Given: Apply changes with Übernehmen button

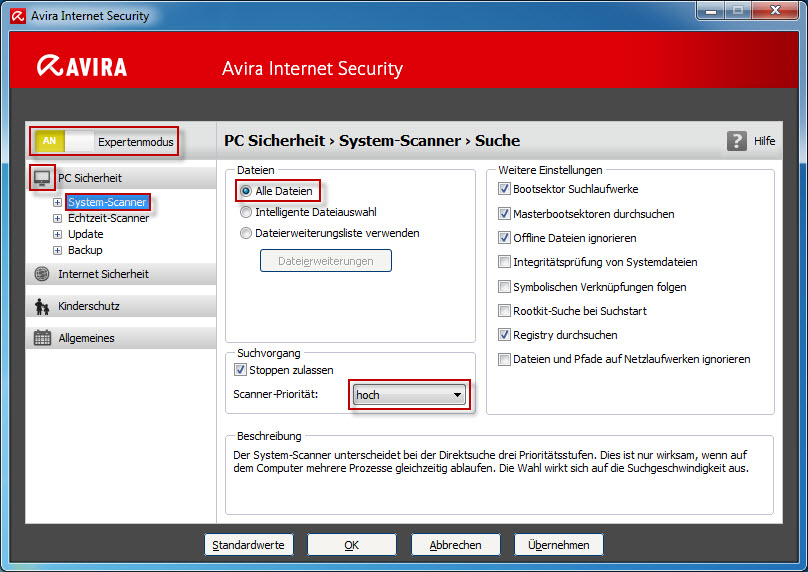Looking at the screenshot, I should click(559, 545).
